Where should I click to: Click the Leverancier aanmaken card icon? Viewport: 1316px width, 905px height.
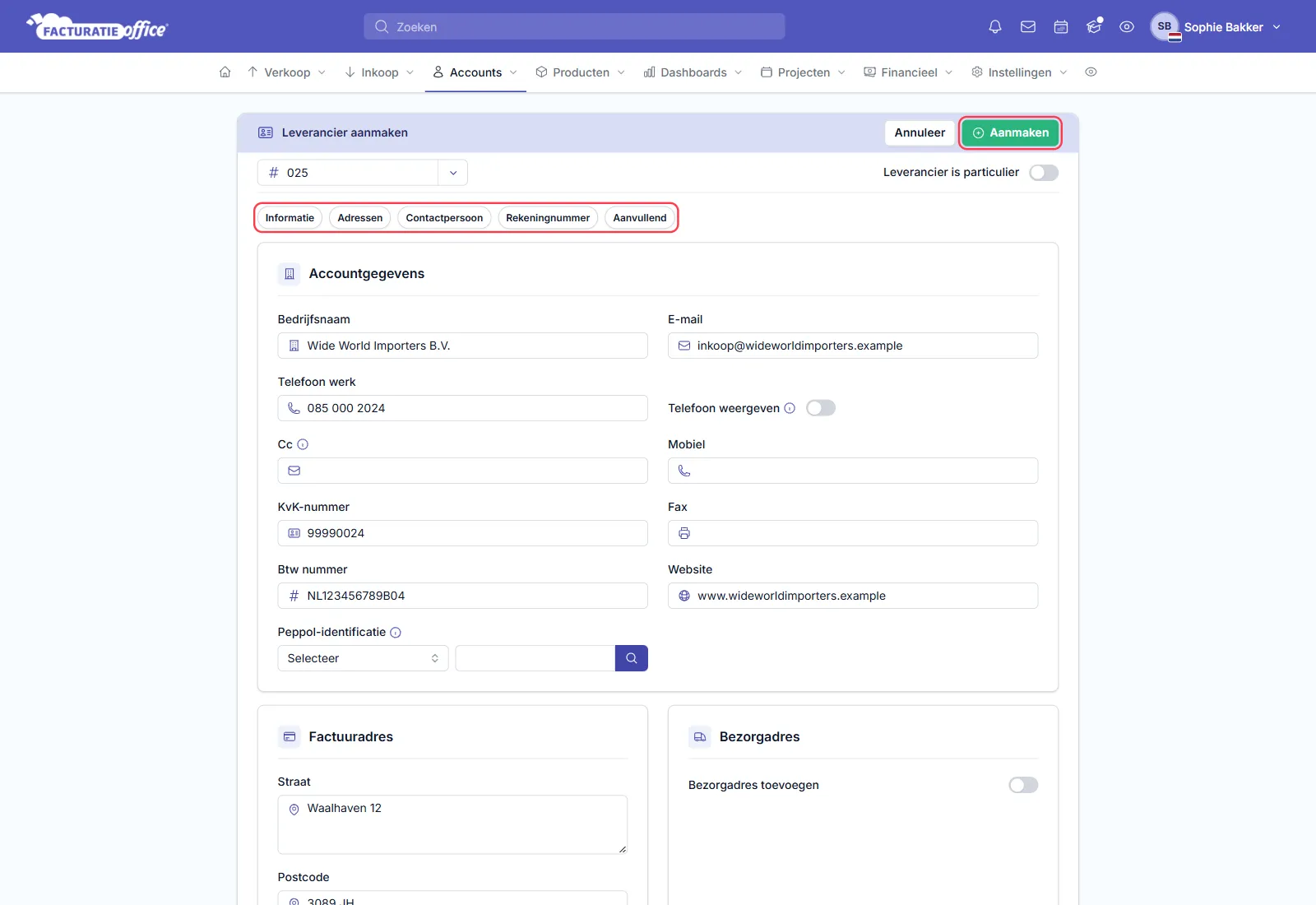click(266, 132)
